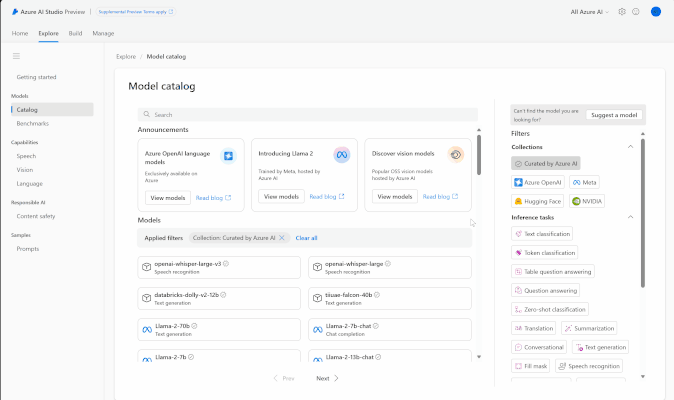The width and height of the screenshot is (674, 400).
Task: Click the search magnifier icon
Action: pyautogui.click(x=147, y=114)
